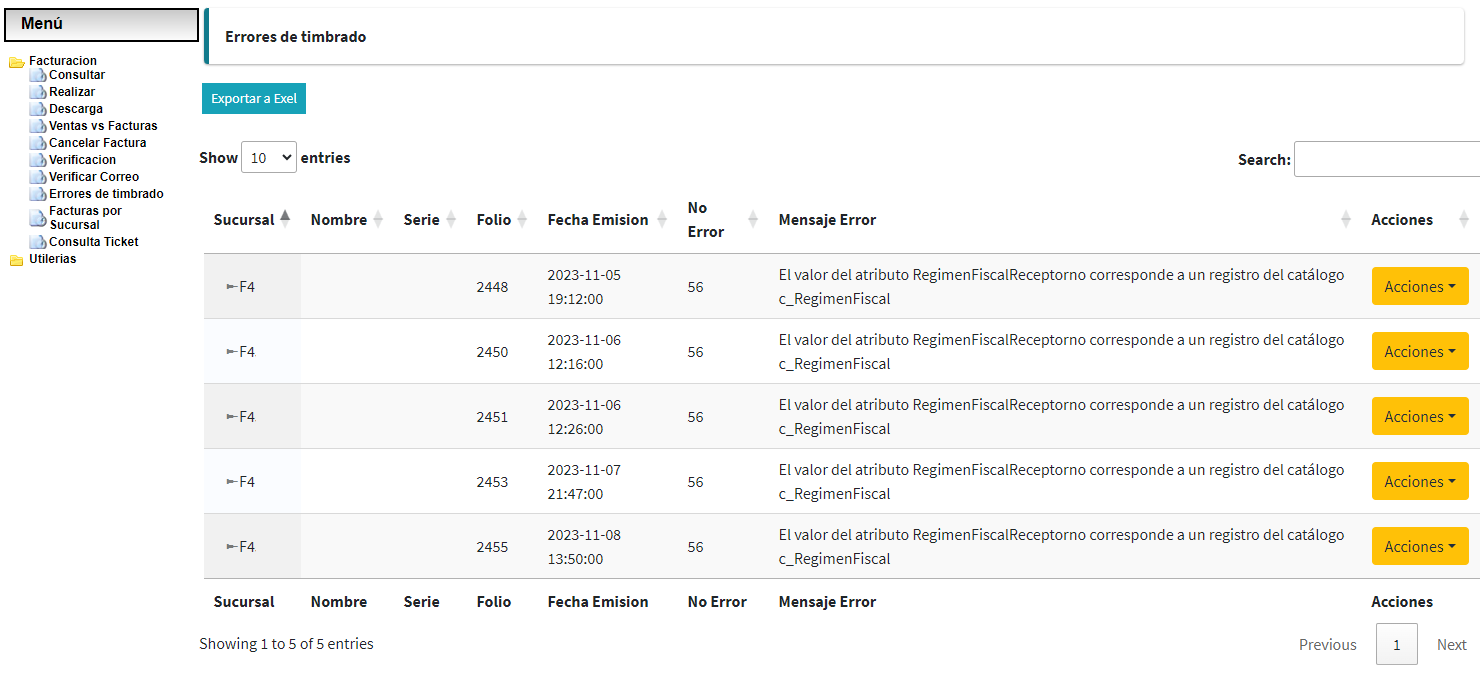Viewport: 1480px width, 697px height.
Task: Open Acciones dropdown for folio 2448
Action: point(1419,287)
